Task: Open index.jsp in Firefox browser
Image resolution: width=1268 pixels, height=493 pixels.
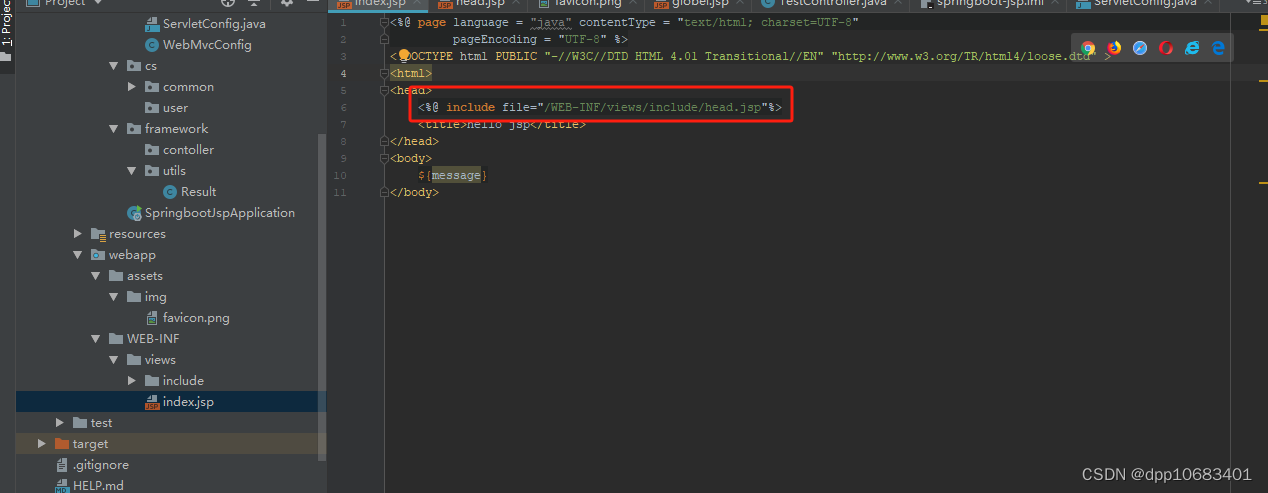Action: click(1114, 48)
